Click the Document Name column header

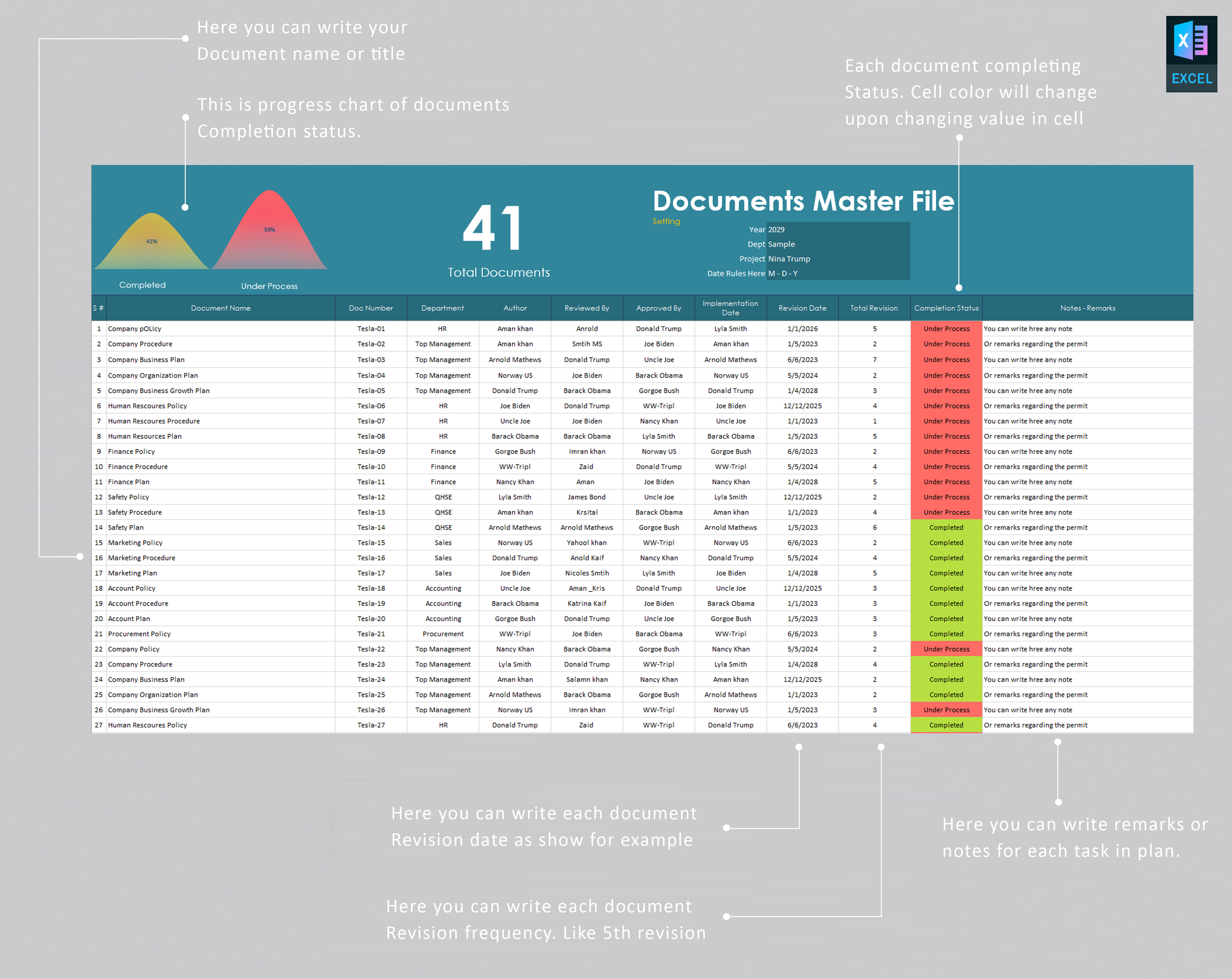(220, 307)
